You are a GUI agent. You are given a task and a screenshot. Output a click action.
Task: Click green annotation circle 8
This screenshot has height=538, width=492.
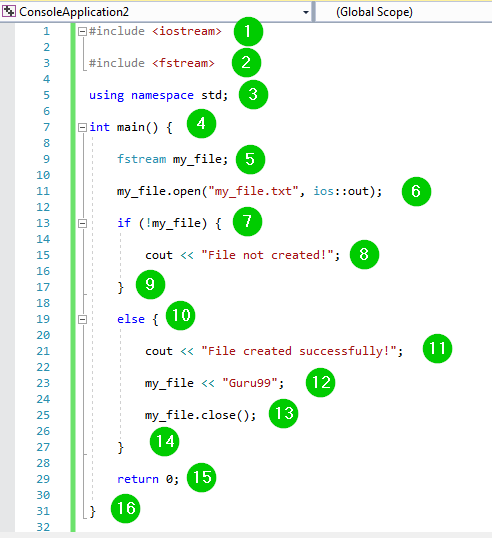(364, 255)
